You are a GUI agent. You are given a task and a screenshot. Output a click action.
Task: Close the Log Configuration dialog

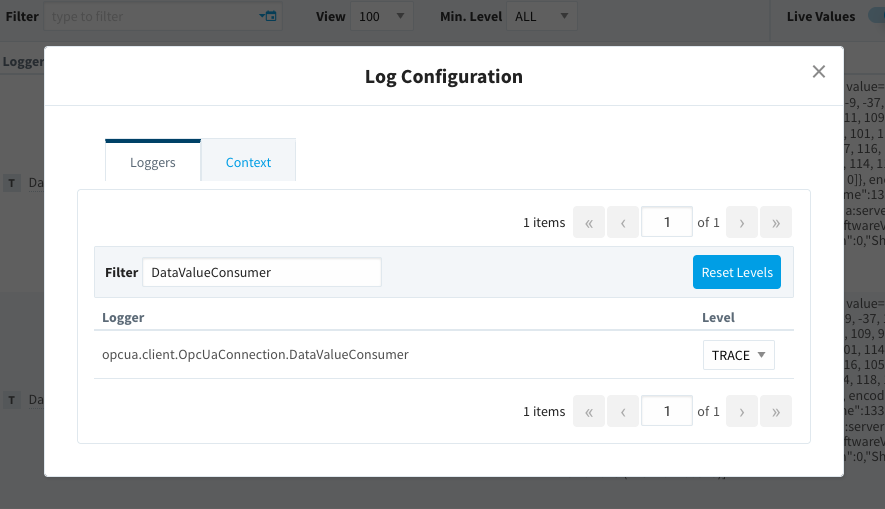click(x=819, y=72)
